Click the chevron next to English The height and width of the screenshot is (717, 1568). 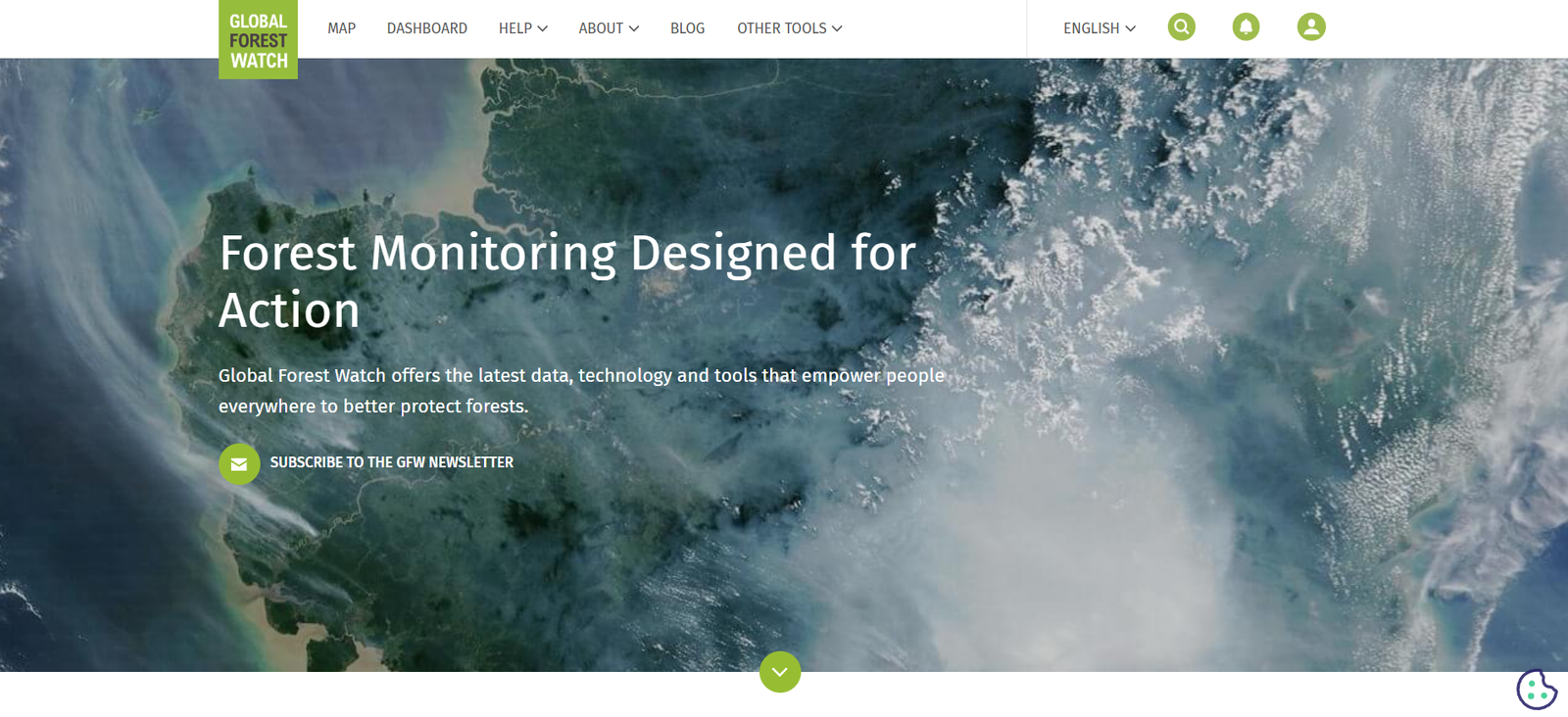pos(1130,28)
